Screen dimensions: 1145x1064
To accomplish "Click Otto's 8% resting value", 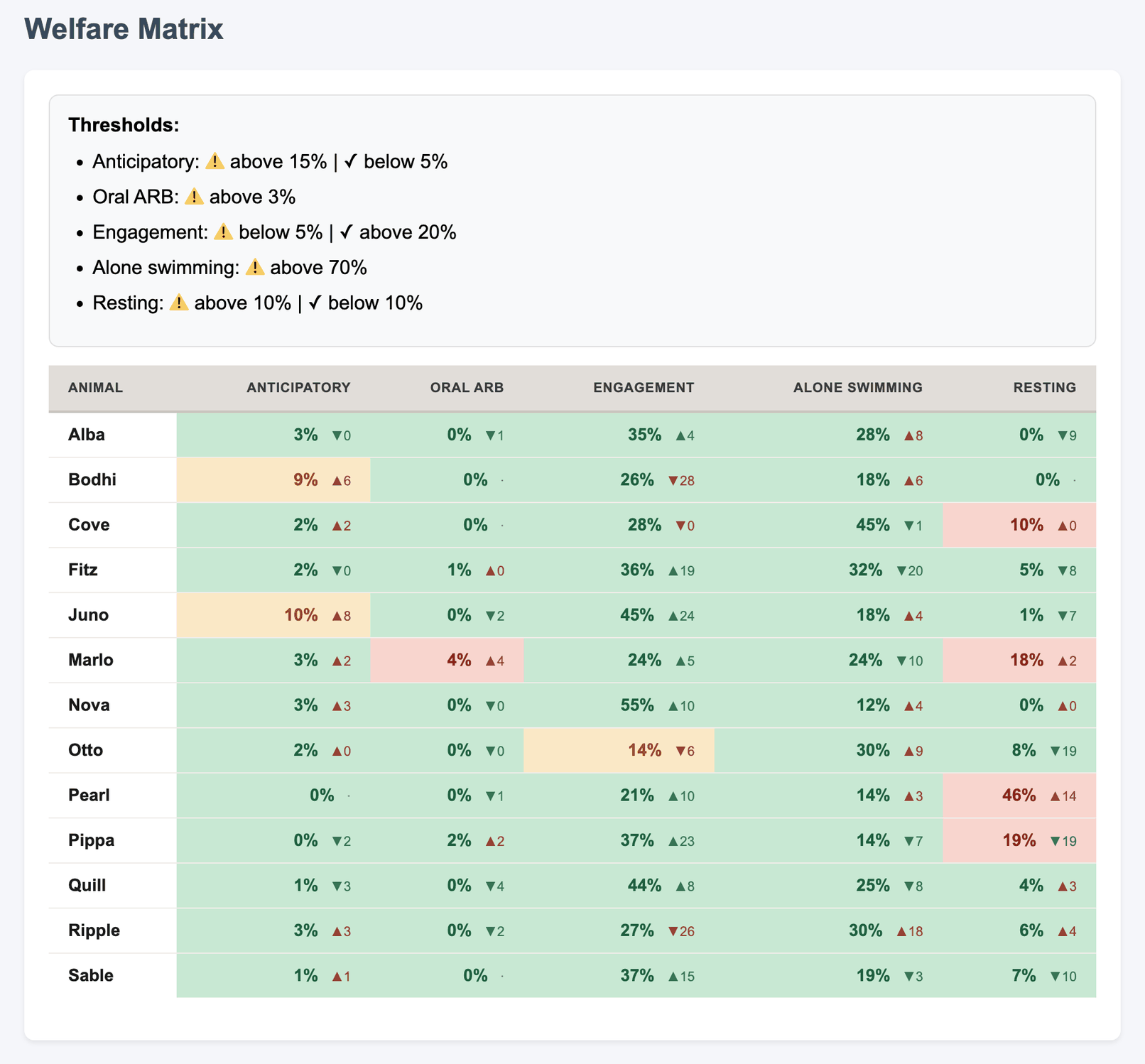I will (1024, 750).
